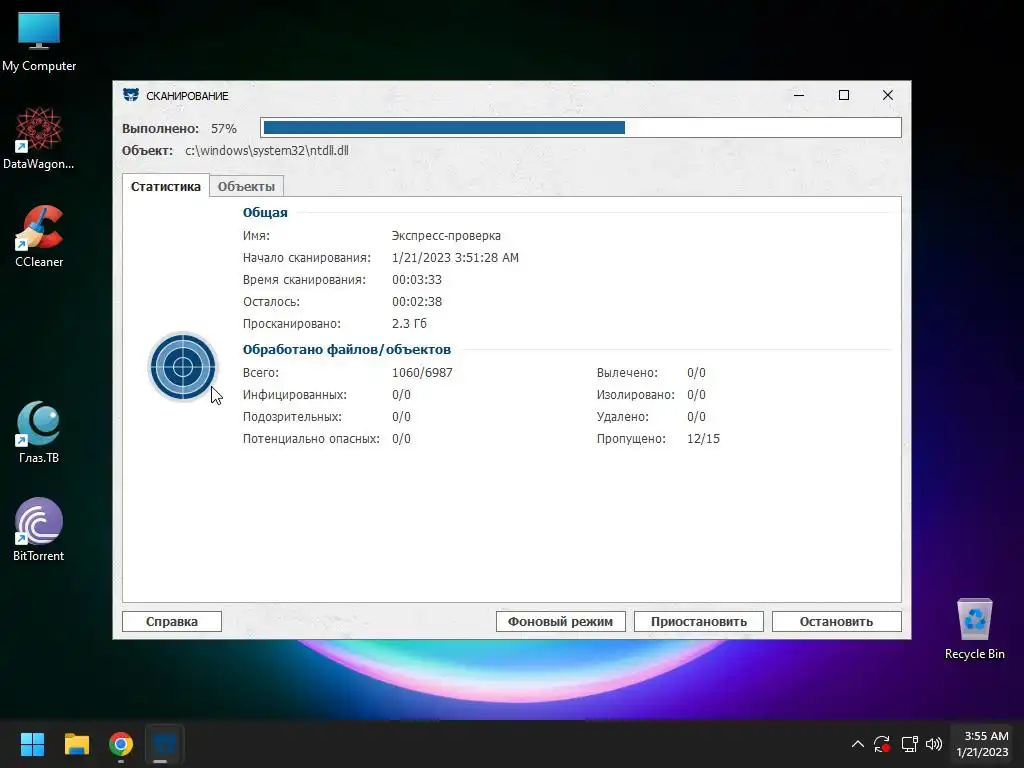Click the Инфицированных label
Viewport: 1024px width, 768px height.
(295, 395)
